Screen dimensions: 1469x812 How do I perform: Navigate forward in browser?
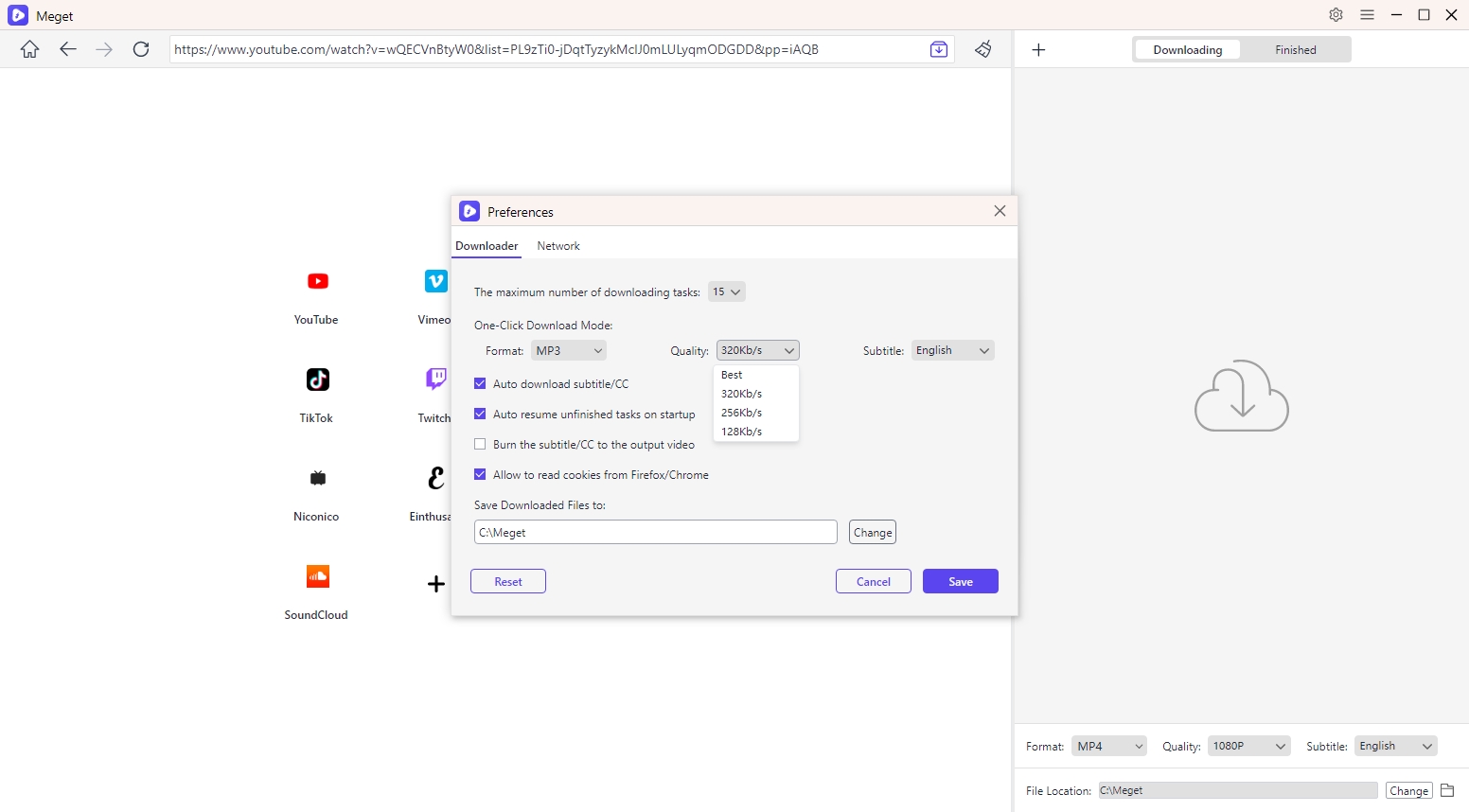pyautogui.click(x=104, y=49)
